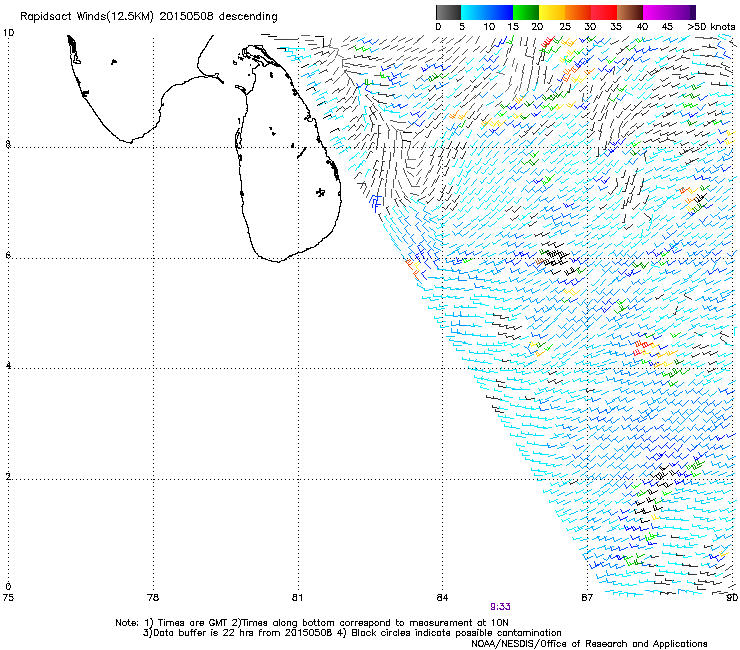Click the legend label '25'
Viewport: 740px width, 650px height.
pos(564,27)
